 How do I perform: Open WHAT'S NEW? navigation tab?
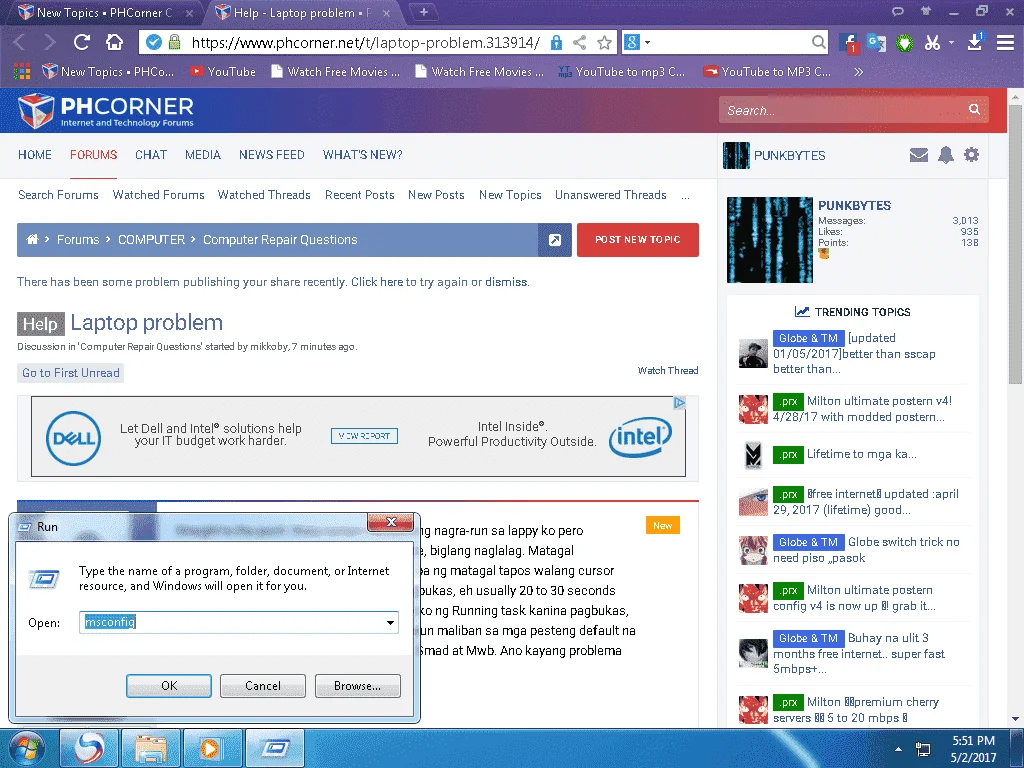[362, 155]
